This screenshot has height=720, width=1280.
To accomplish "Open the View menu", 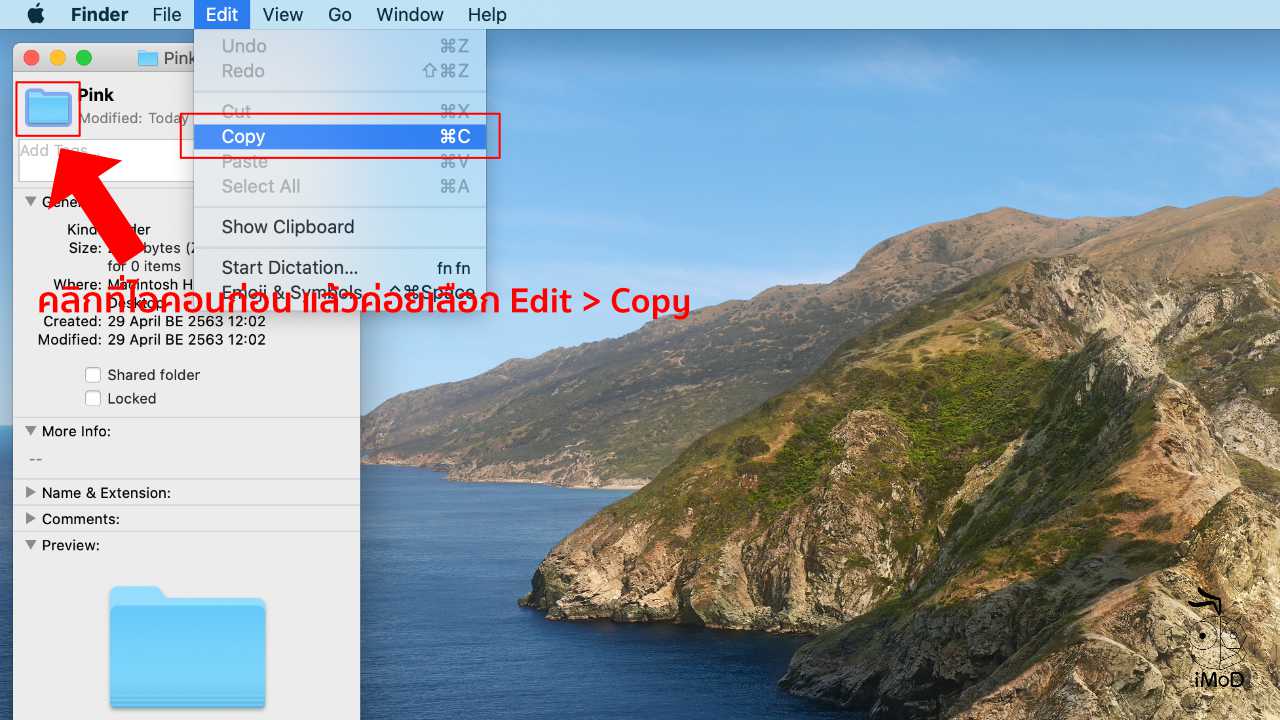I will (283, 14).
